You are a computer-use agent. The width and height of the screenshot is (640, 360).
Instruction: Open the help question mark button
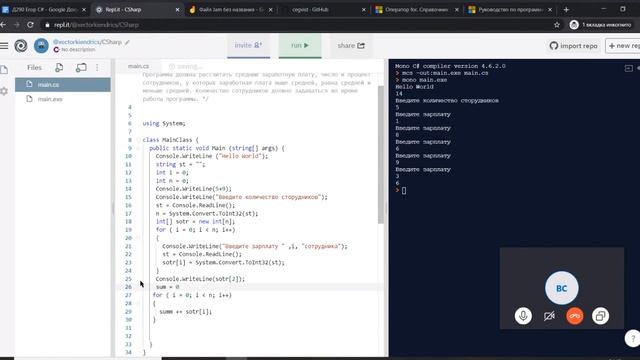pos(633,338)
